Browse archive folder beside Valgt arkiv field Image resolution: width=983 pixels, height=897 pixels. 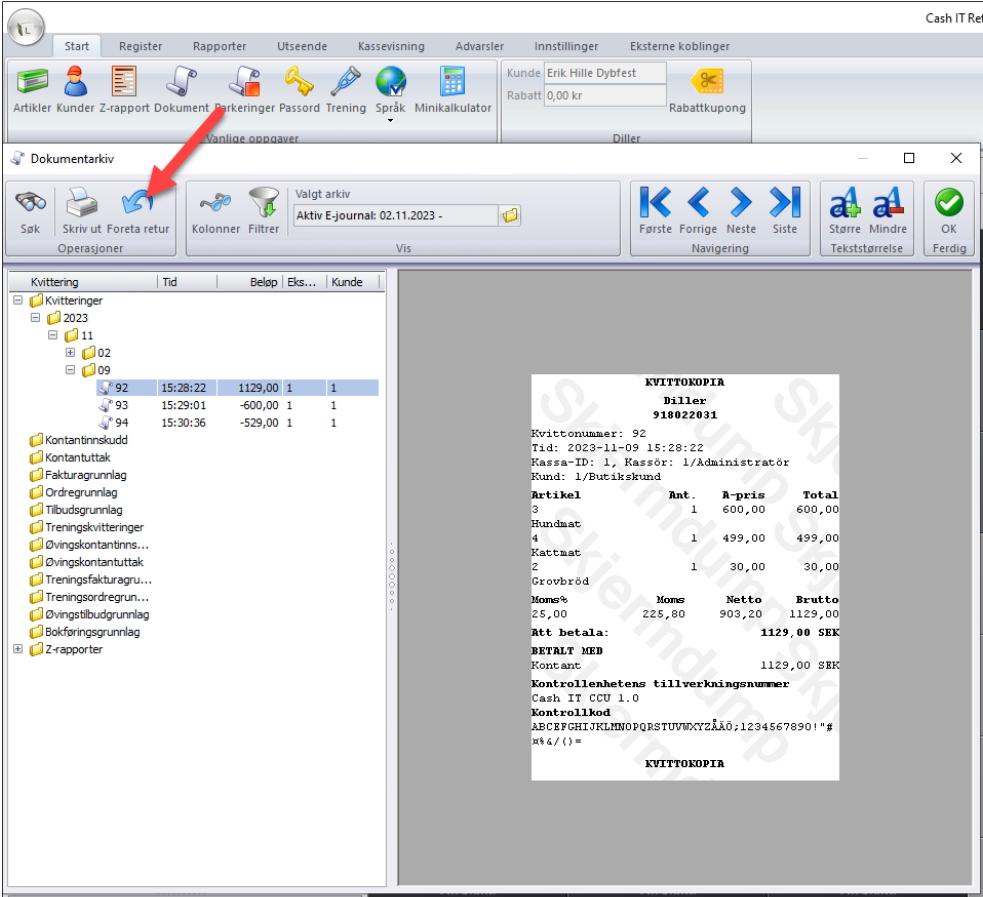coord(510,215)
